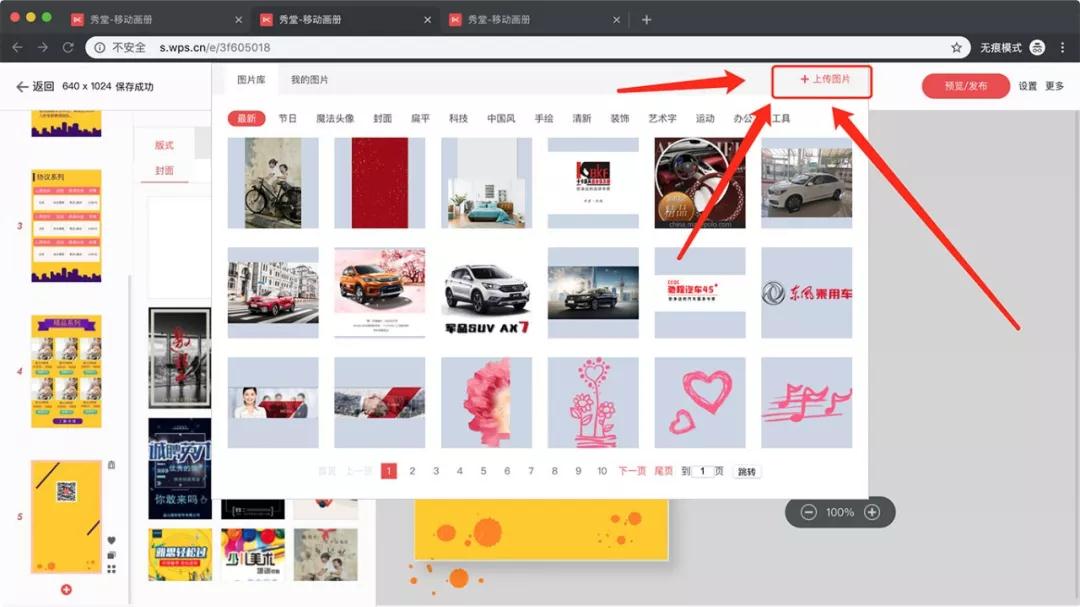The image size is (1080, 607).
Task: Select 清新 category
Action: coord(582,119)
